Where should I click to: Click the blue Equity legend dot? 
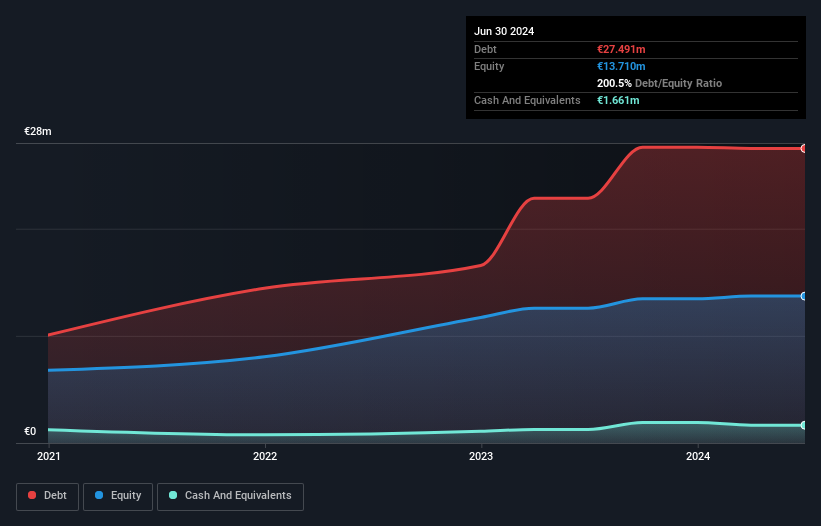click(99, 495)
